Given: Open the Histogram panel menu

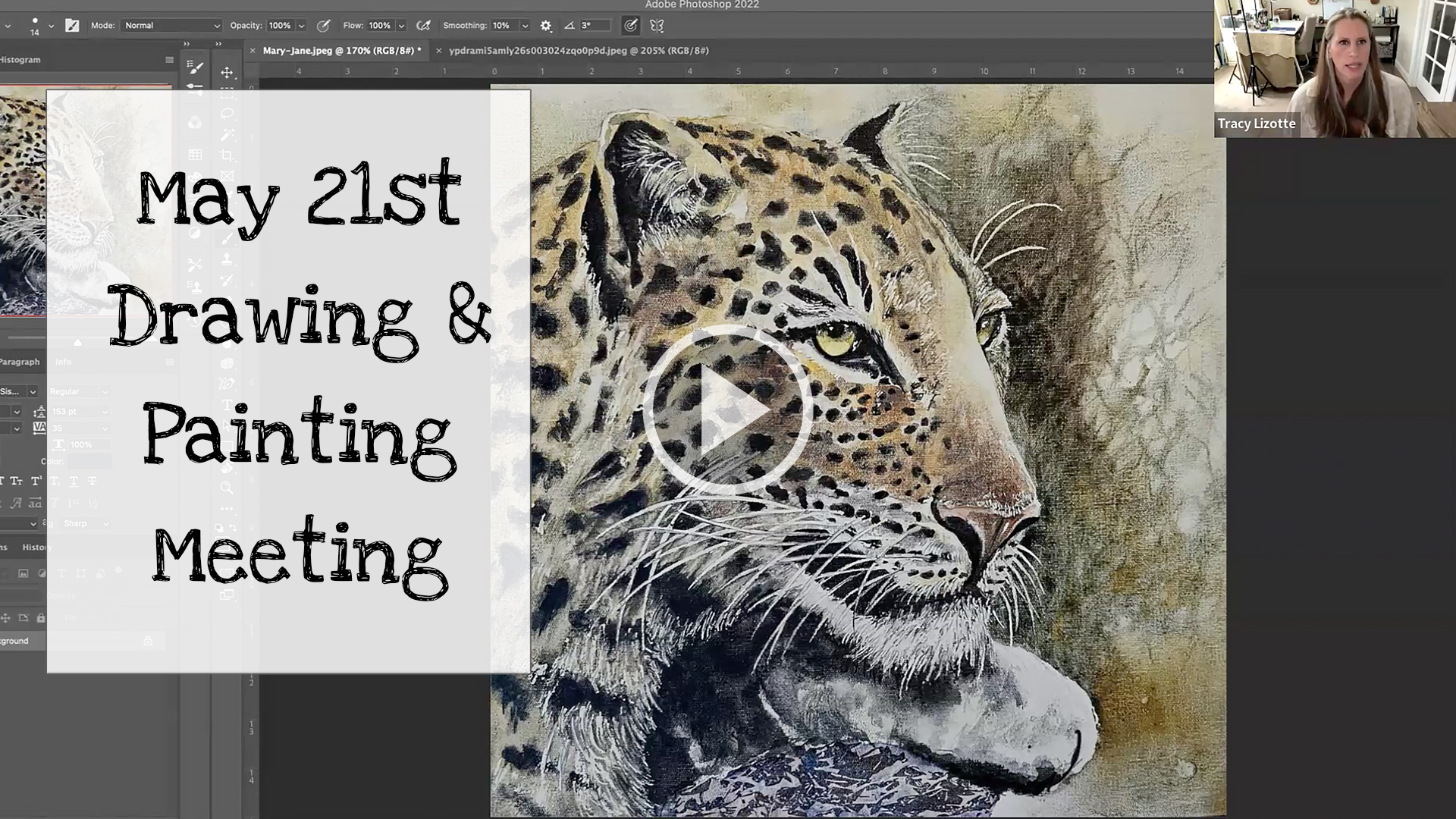Looking at the screenshot, I should pyautogui.click(x=169, y=60).
